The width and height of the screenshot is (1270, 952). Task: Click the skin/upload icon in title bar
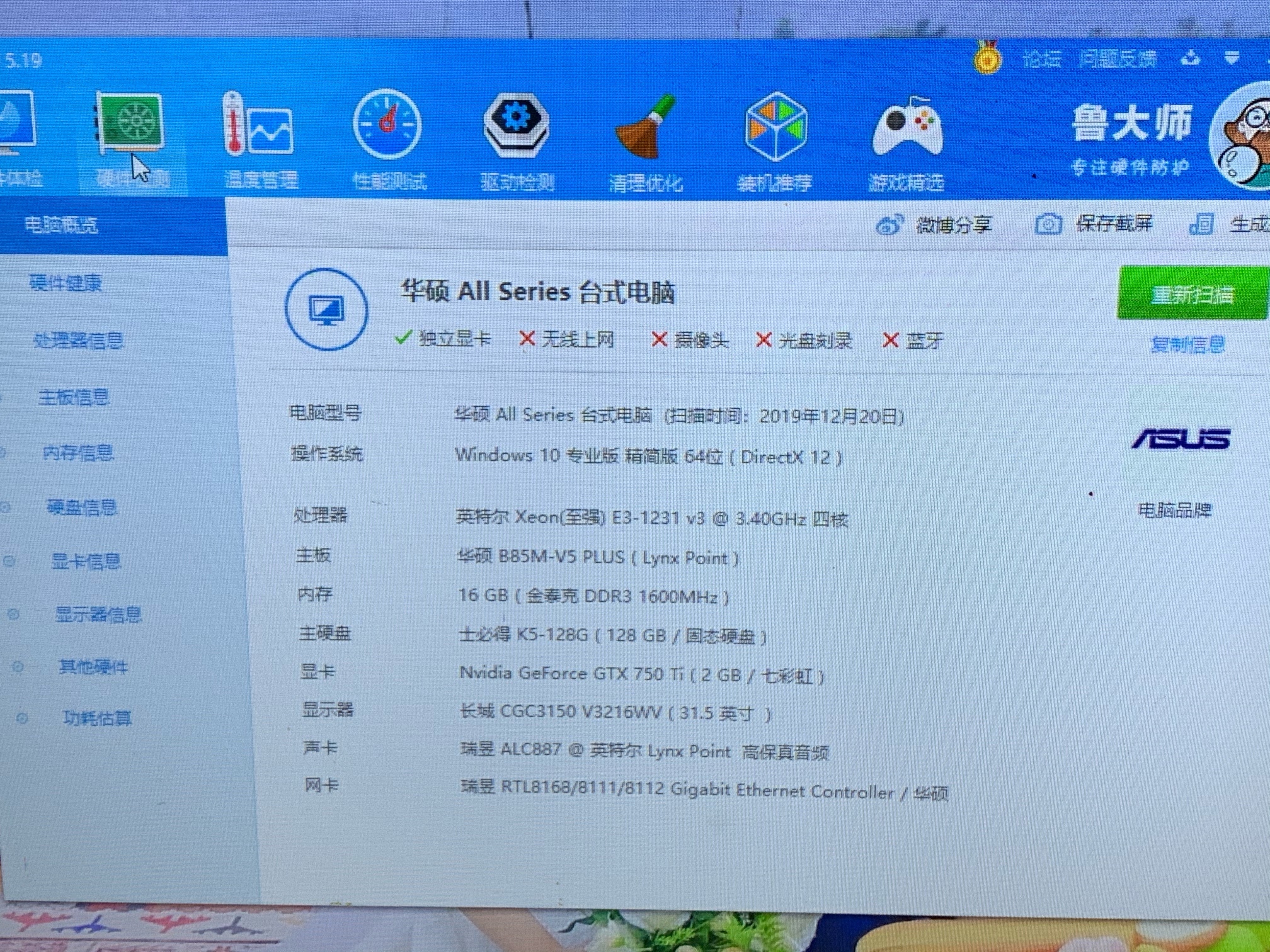pos(1190,59)
